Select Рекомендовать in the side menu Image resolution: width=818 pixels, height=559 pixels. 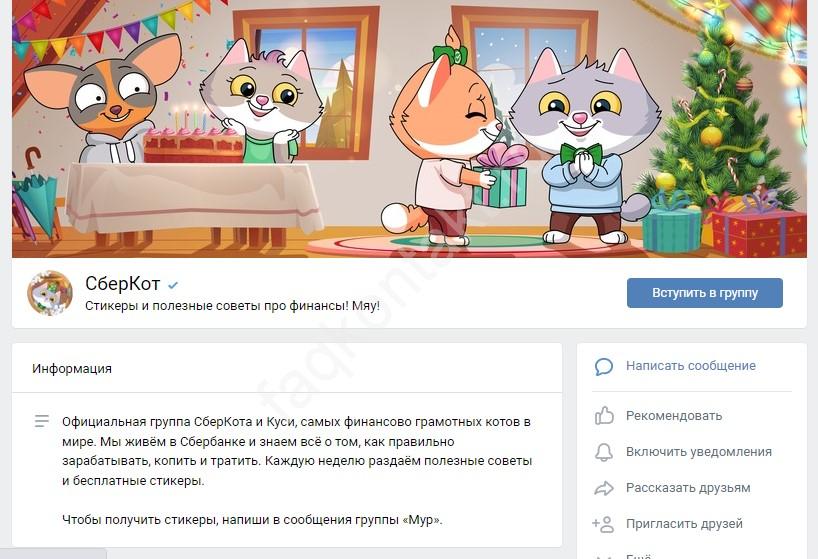(x=674, y=416)
